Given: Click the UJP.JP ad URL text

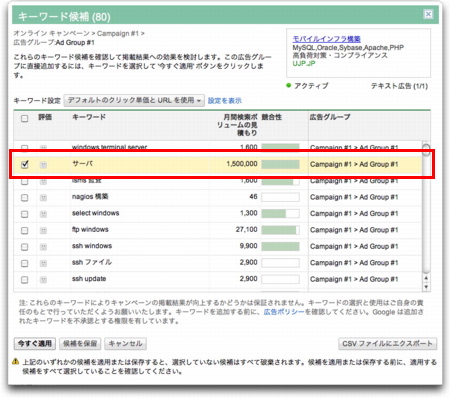Looking at the screenshot, I should click(304, 63).
